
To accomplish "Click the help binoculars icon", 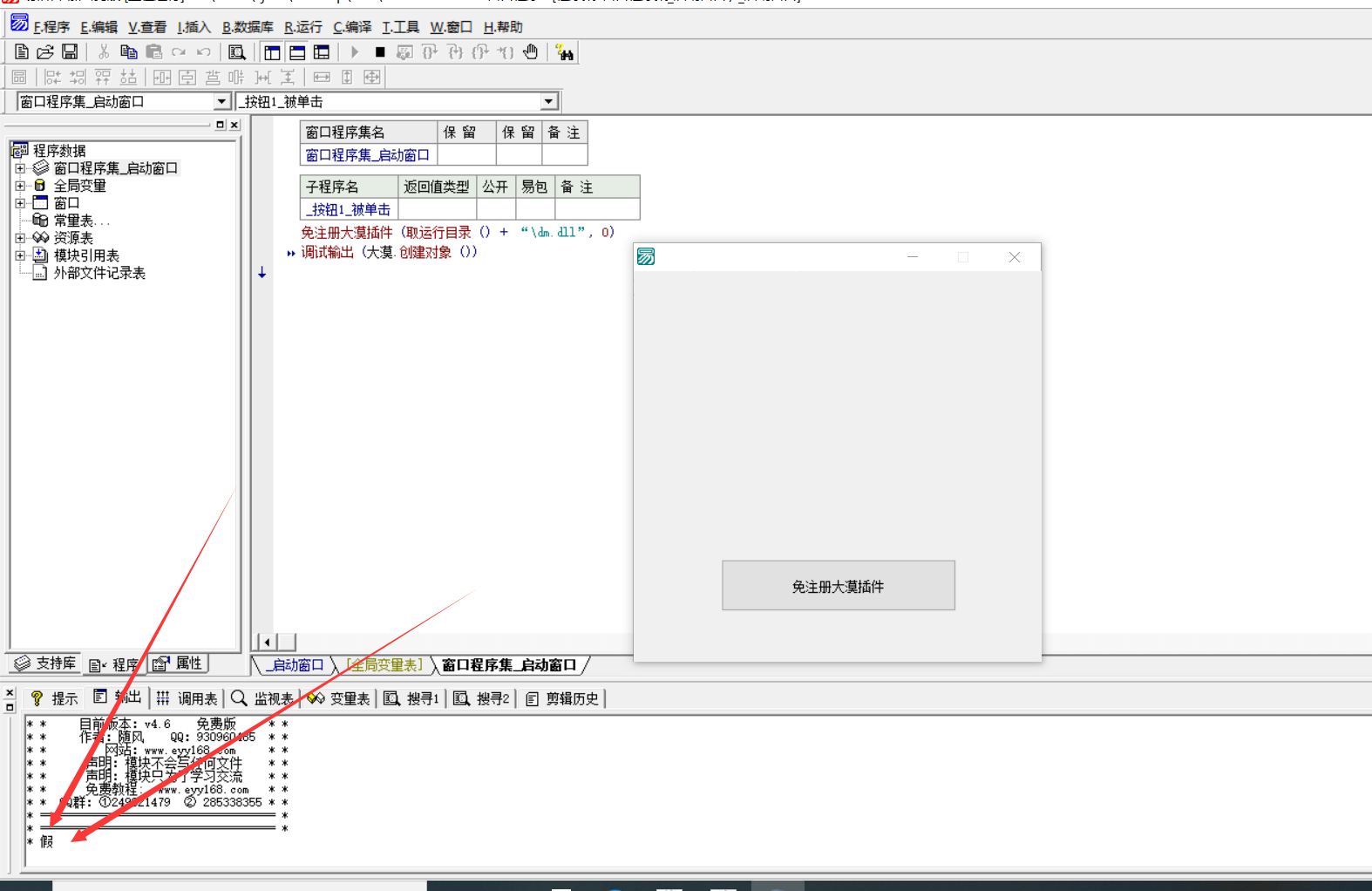I will [565, 53].
